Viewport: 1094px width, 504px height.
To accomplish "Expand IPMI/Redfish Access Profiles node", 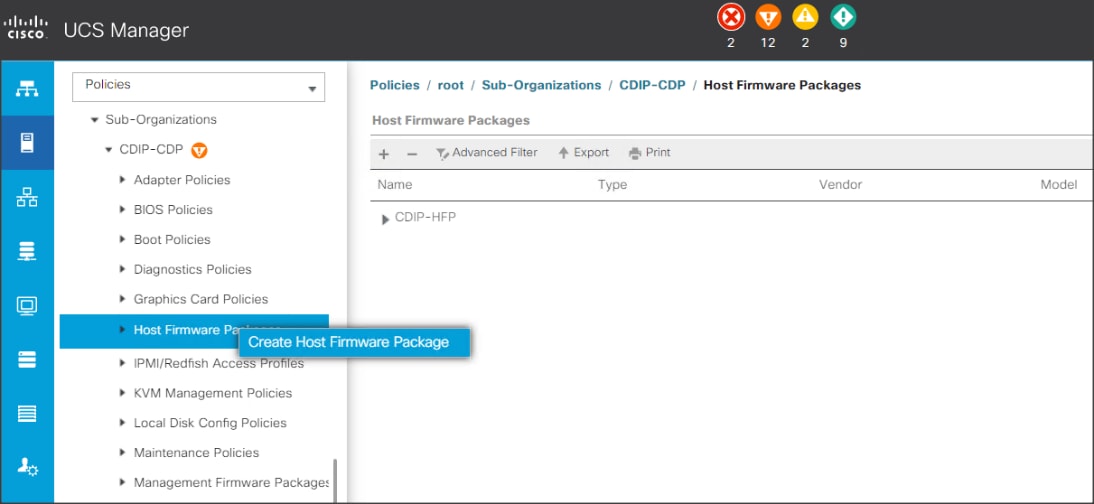I will click(x=123, y=363).
